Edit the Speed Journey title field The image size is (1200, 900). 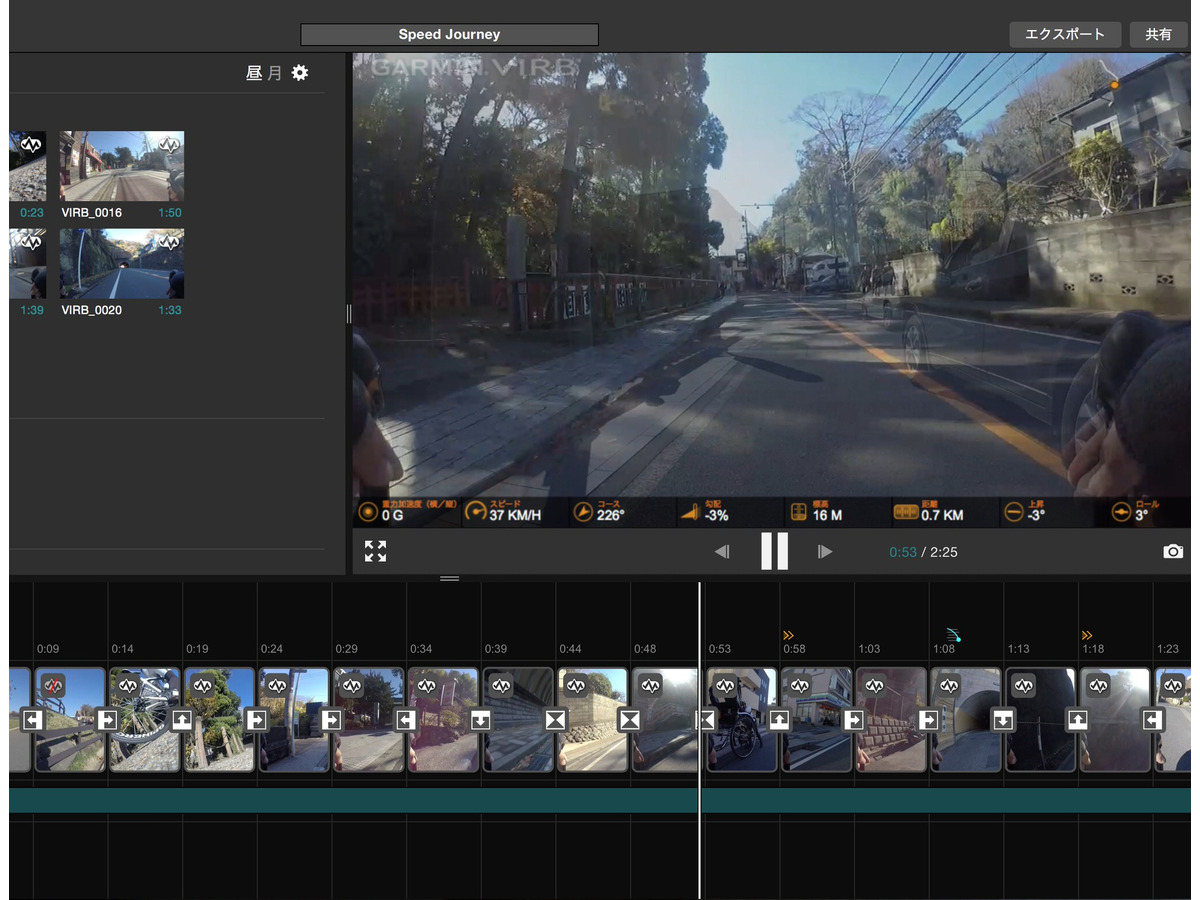[449, 35]
